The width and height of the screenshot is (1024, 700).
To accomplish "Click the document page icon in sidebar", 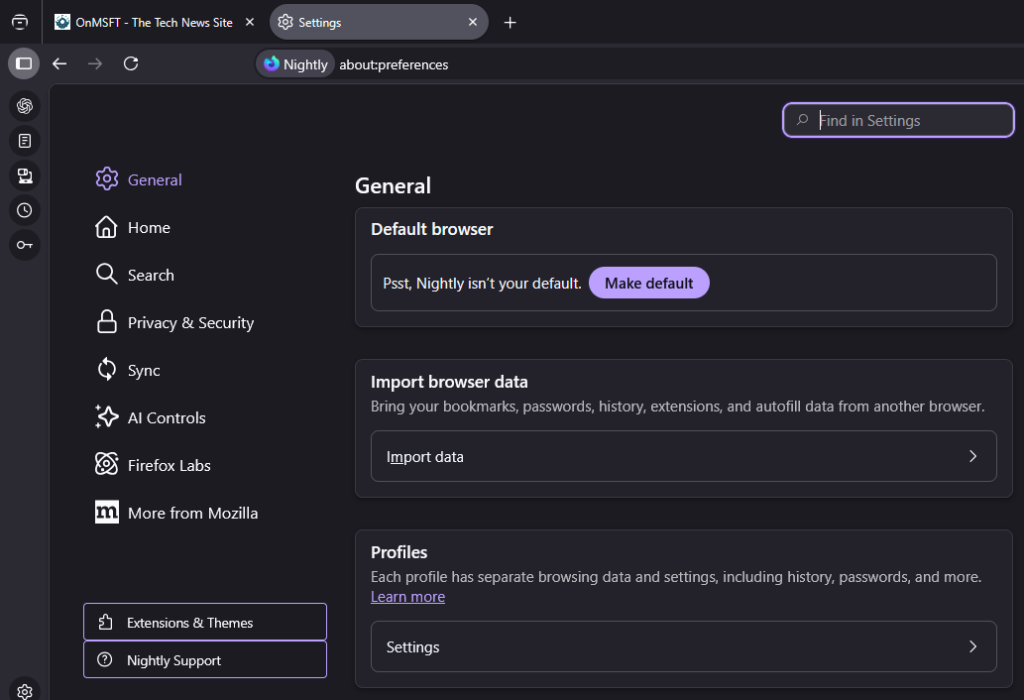I will click(25, 141).
